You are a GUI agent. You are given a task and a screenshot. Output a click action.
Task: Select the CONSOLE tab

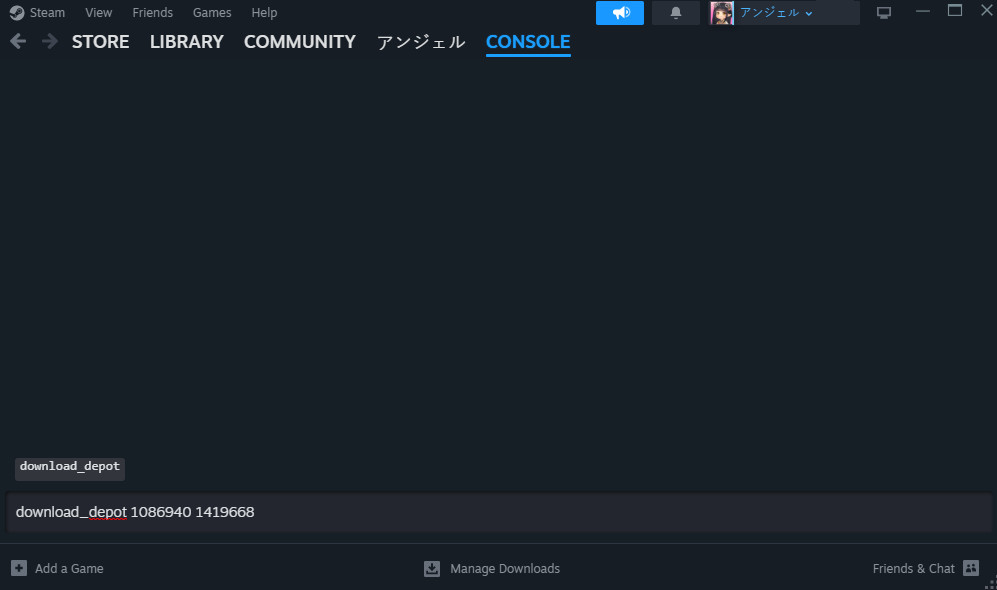pyautogui.click(x=528, y=42)
